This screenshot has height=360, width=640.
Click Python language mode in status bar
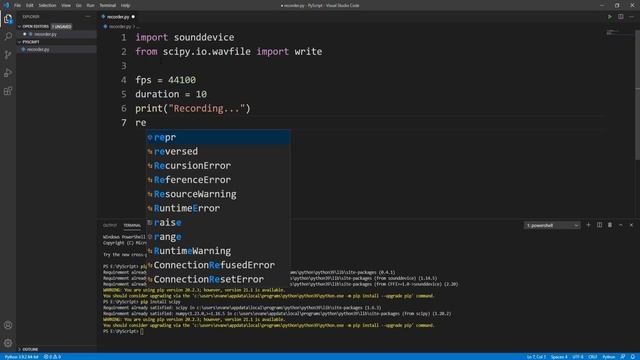pyautogui.click(x=609, y=357)
